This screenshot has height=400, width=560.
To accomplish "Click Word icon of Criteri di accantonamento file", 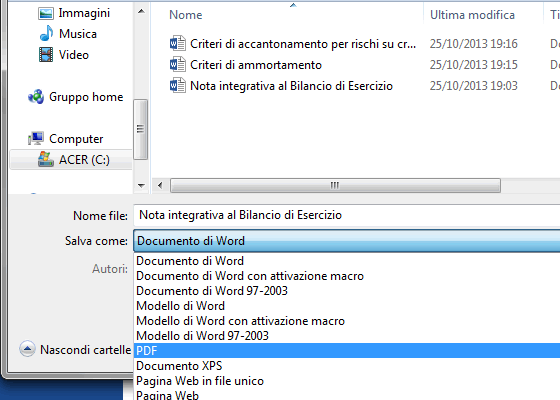I will 178,44.
